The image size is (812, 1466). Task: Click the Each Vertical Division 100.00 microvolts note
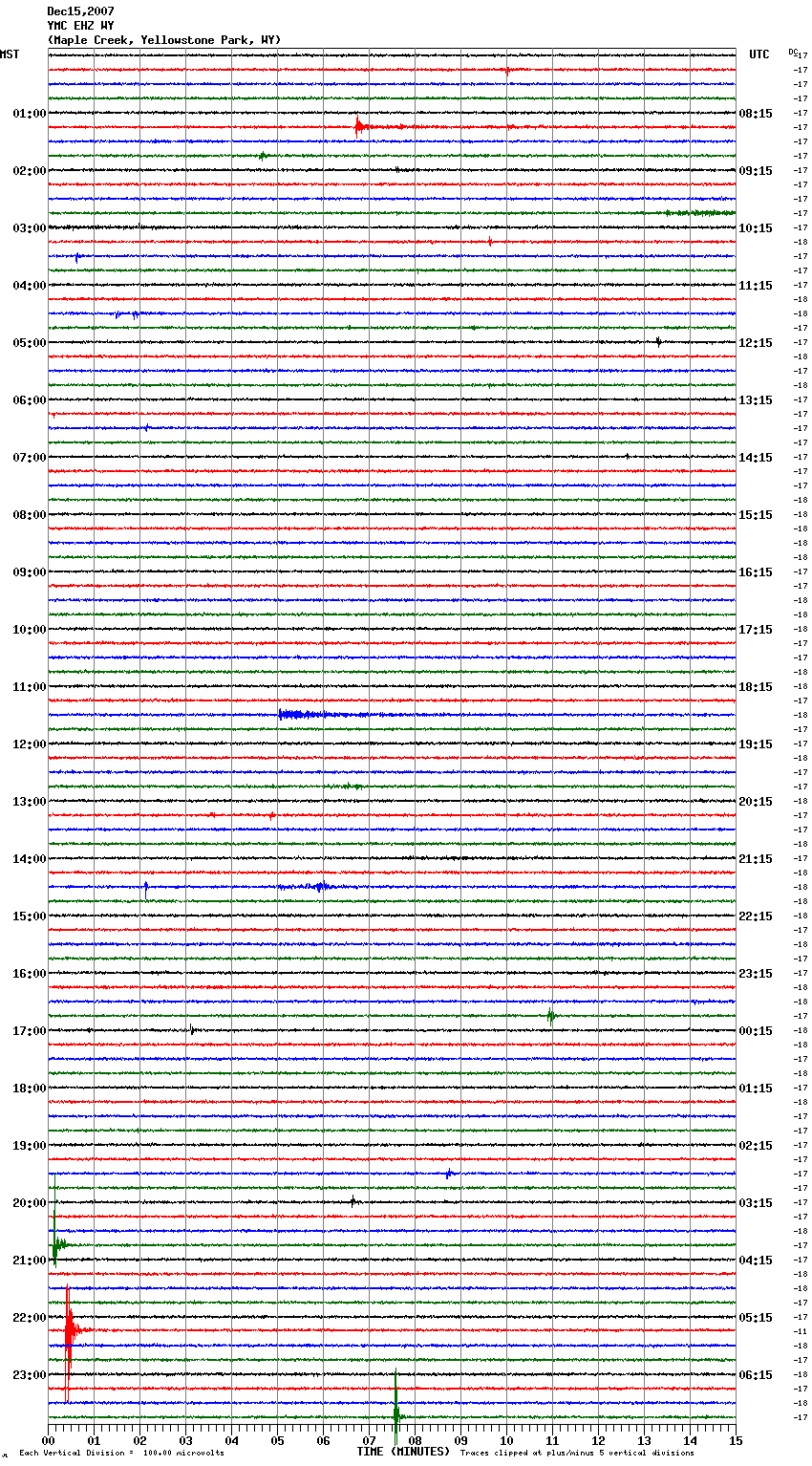pos(121,1454)
